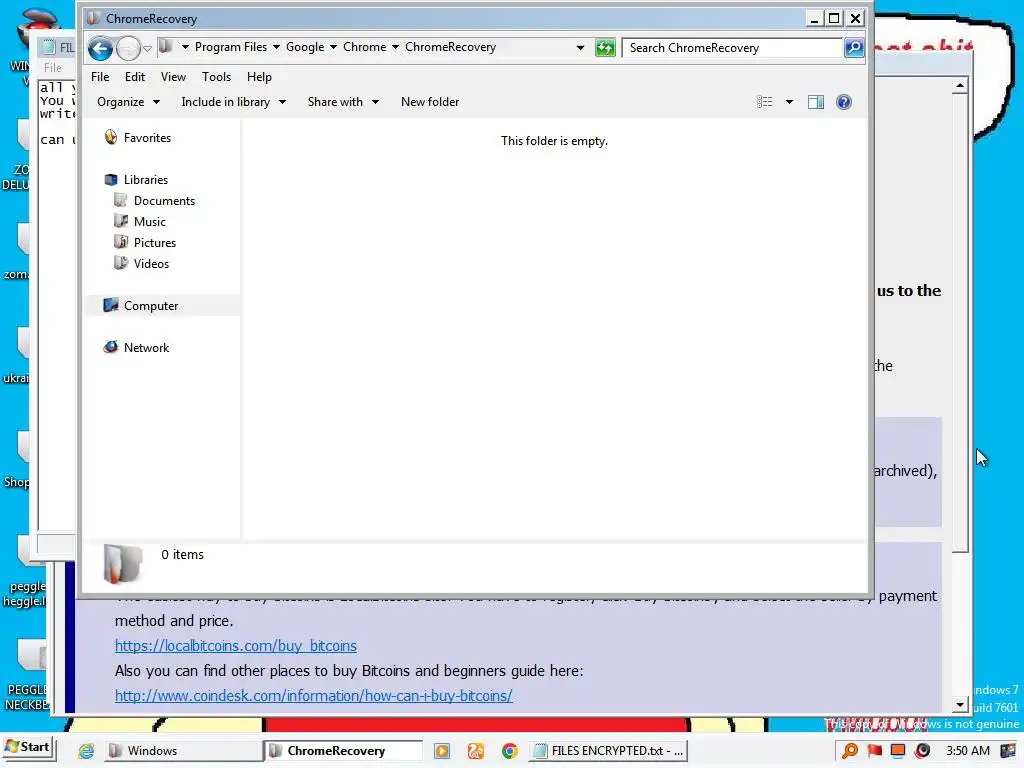The width and height of the screenshot is (1024, 768).
Task: Click the red Action Center flag tray icon
Action: coord(874,751)
